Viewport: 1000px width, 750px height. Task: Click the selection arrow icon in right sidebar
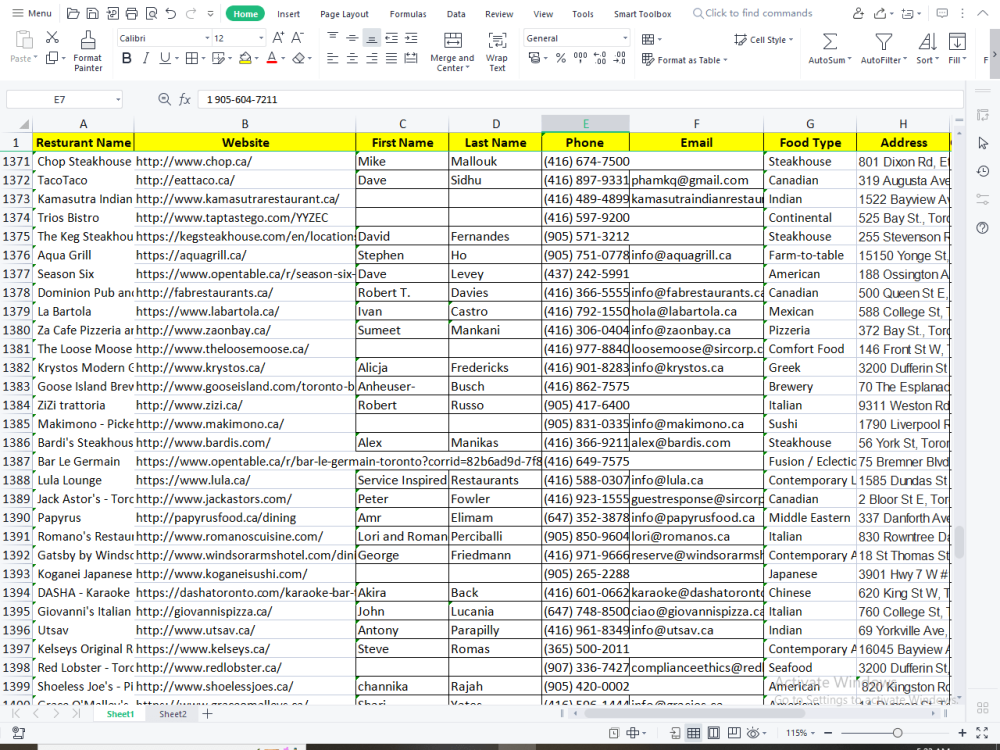tap(983, 143)
